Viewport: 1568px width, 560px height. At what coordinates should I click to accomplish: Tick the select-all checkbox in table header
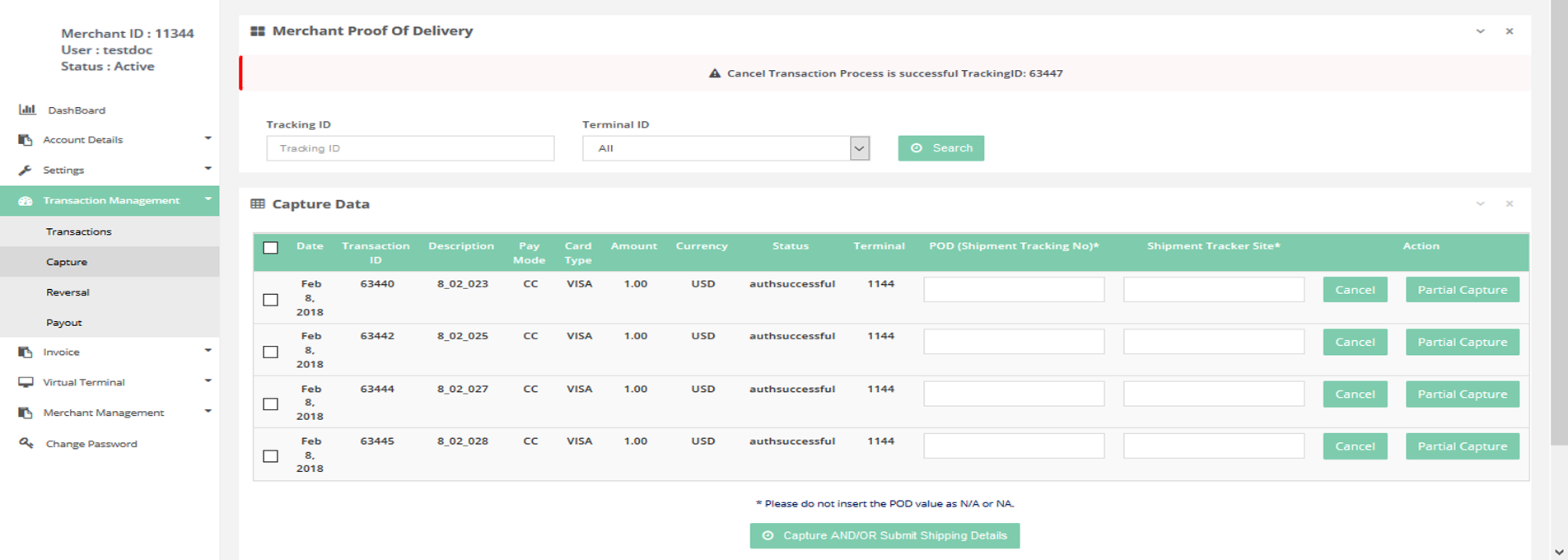tap(270, 248)
